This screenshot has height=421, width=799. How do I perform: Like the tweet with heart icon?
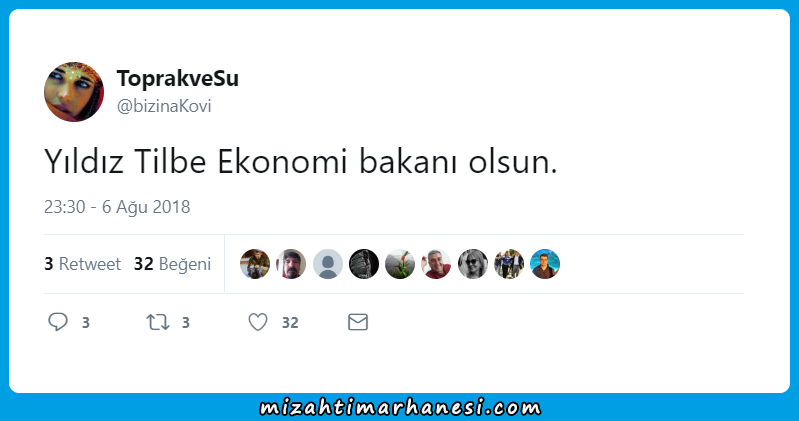point(258,322)
